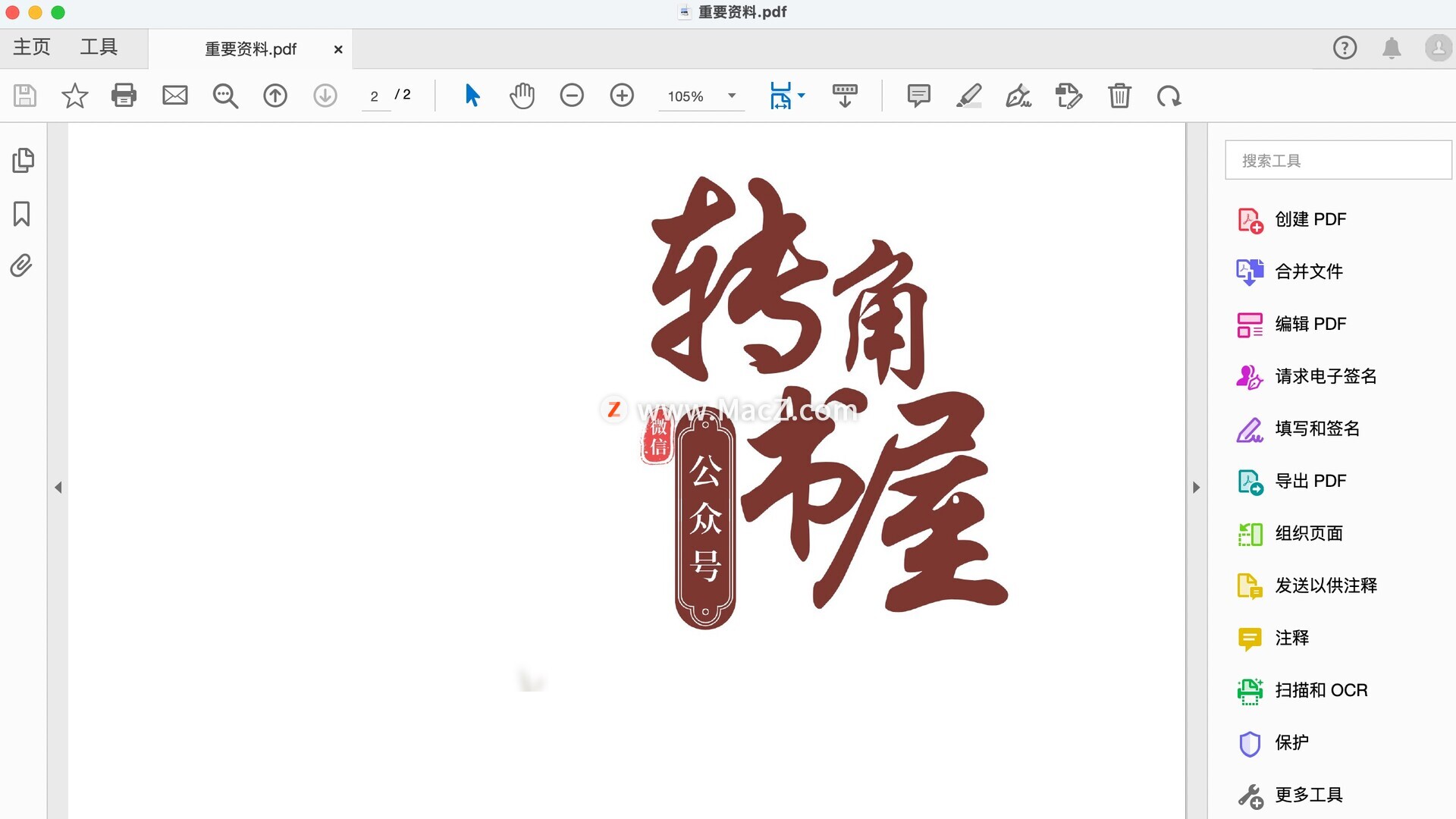Open the help question mark
This screenshot has width=1456, height=819.
[x=1345, y=48]
